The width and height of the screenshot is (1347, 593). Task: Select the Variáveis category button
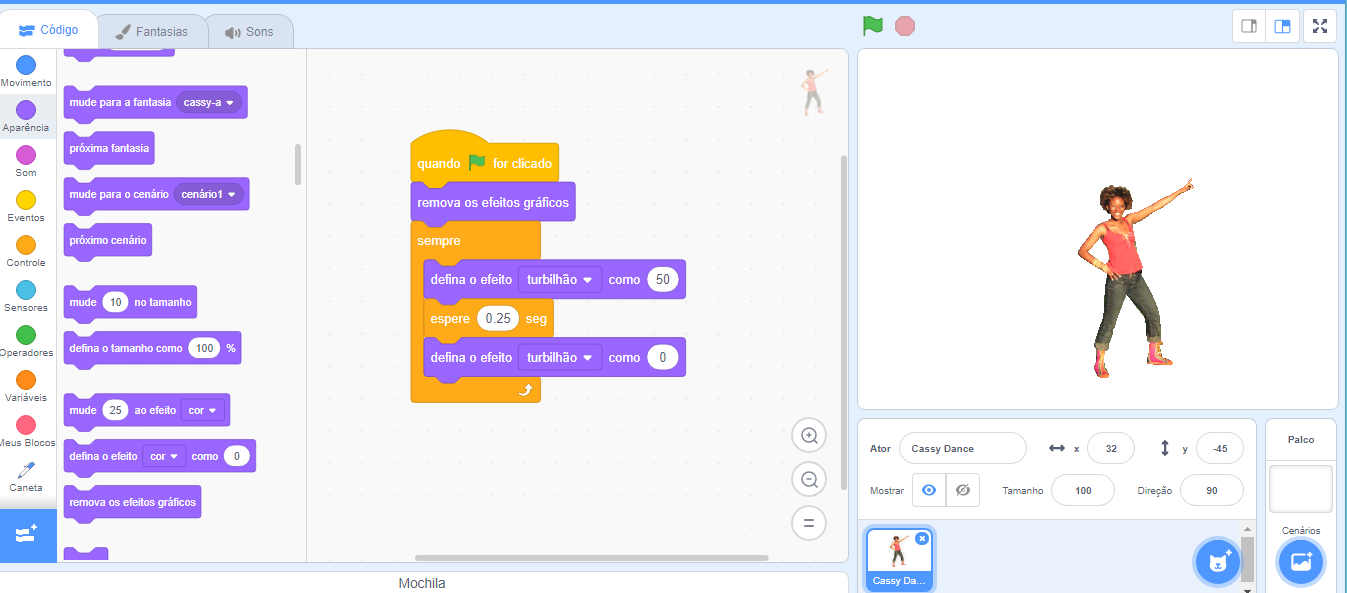[x=26, y=383]
